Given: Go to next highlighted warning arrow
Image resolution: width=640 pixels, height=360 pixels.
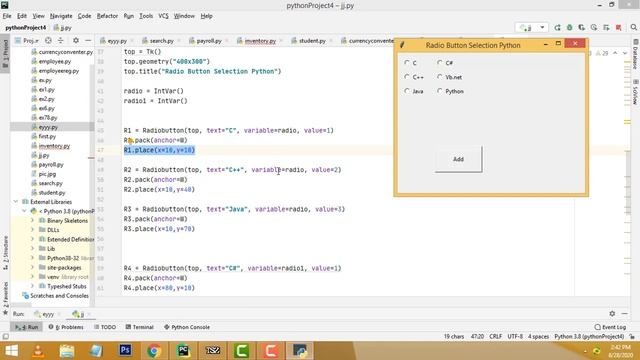Looking at the screenshot, I should pos(625,53).
